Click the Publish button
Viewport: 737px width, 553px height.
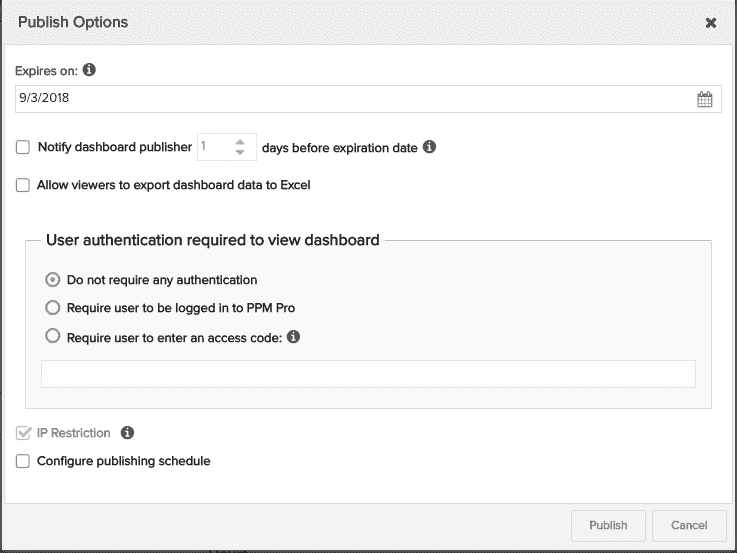pyautogui.click(x=608, y=525)
